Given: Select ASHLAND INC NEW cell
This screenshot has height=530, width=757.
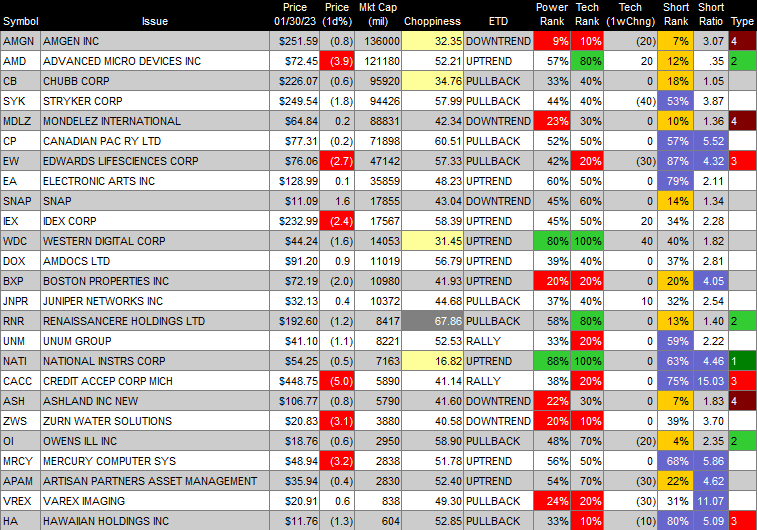Looking at the screenshot, I should pyautogui.click(x=155, y=402).
